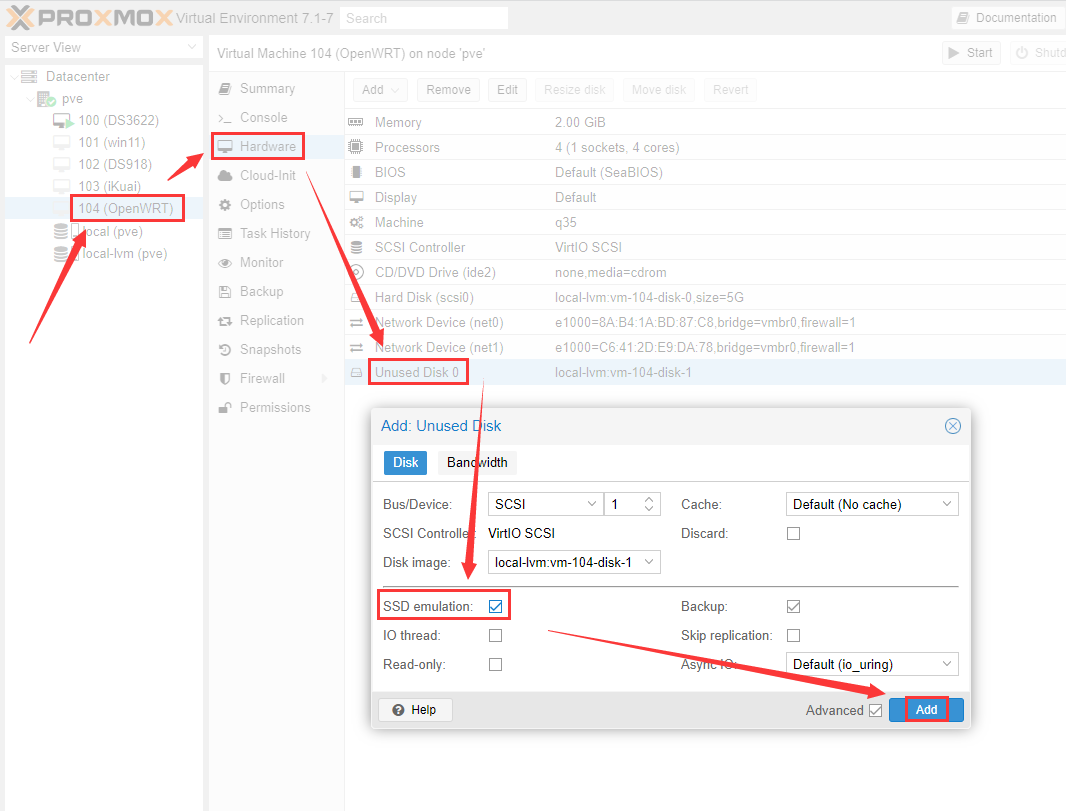Expand the Disk image dropdown

point(574,562)
